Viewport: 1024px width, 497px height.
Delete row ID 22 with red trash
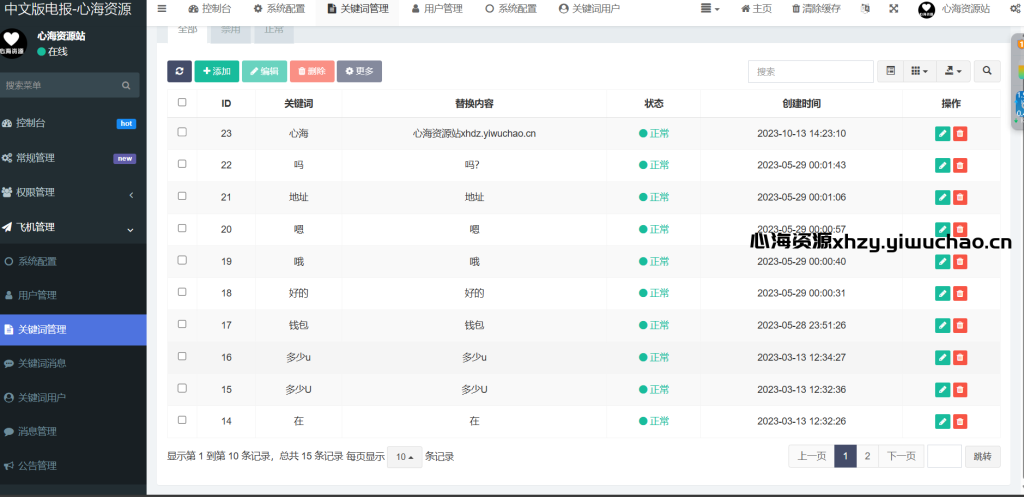(x=959, y=165)
